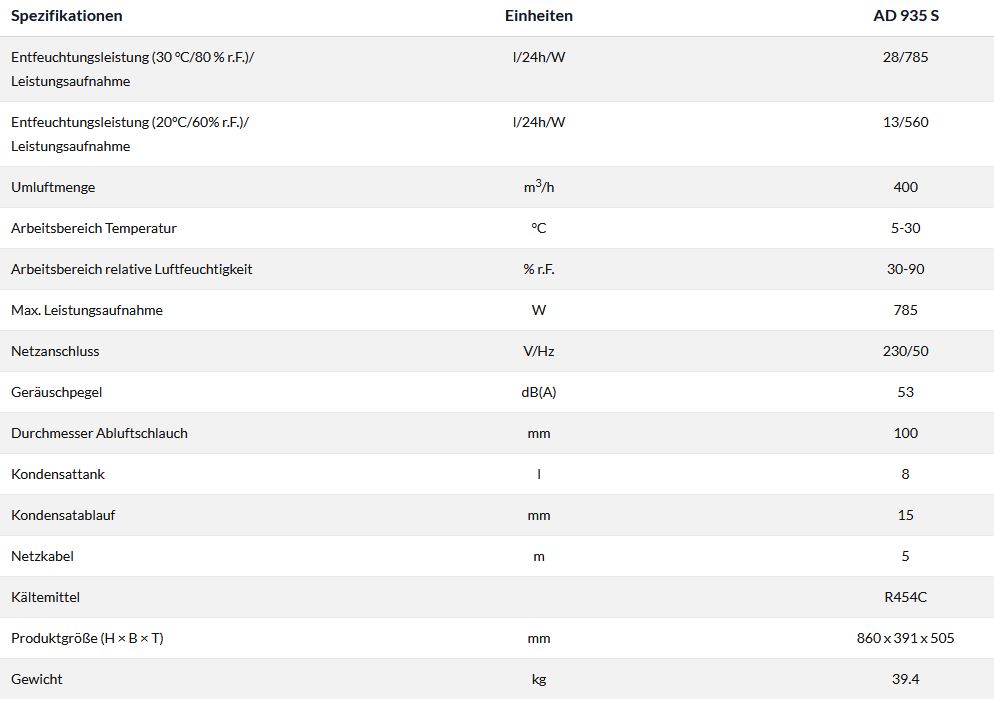This screenshot has height=709, width=994.
Task: Click the Durchmesser Abluftschlauch label
Action: tap(99, 433)
